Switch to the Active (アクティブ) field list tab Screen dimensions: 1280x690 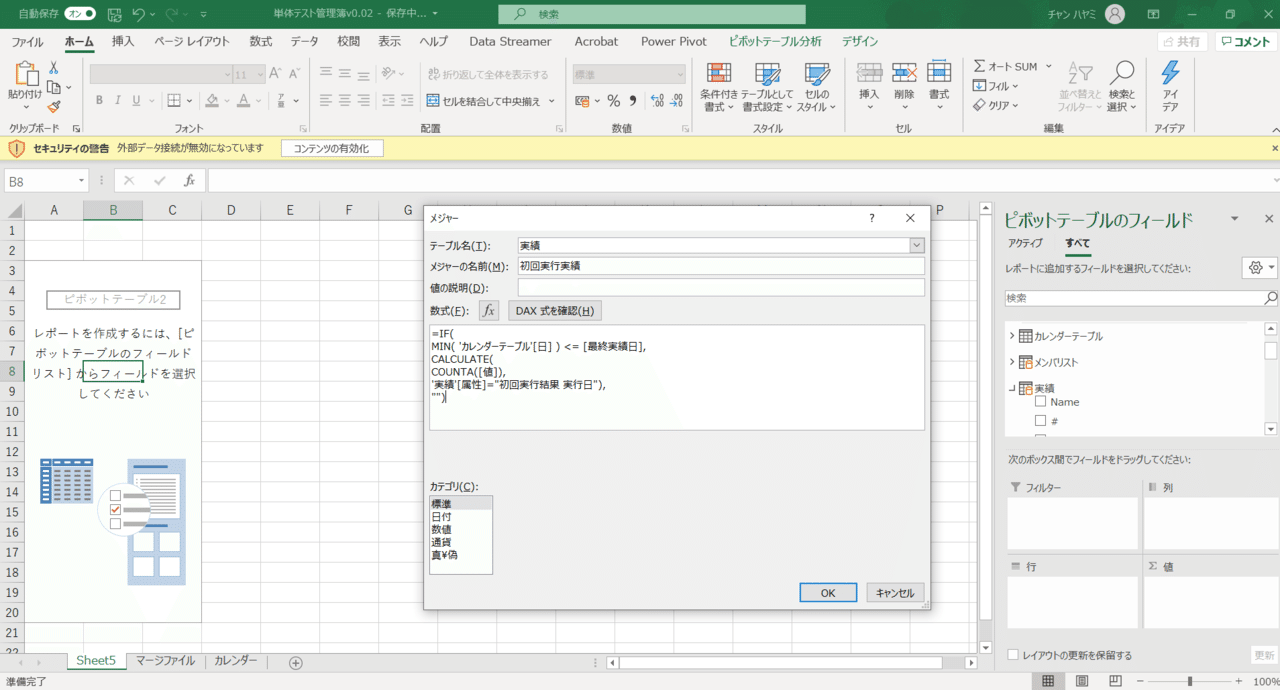(x=1025, y=243)
